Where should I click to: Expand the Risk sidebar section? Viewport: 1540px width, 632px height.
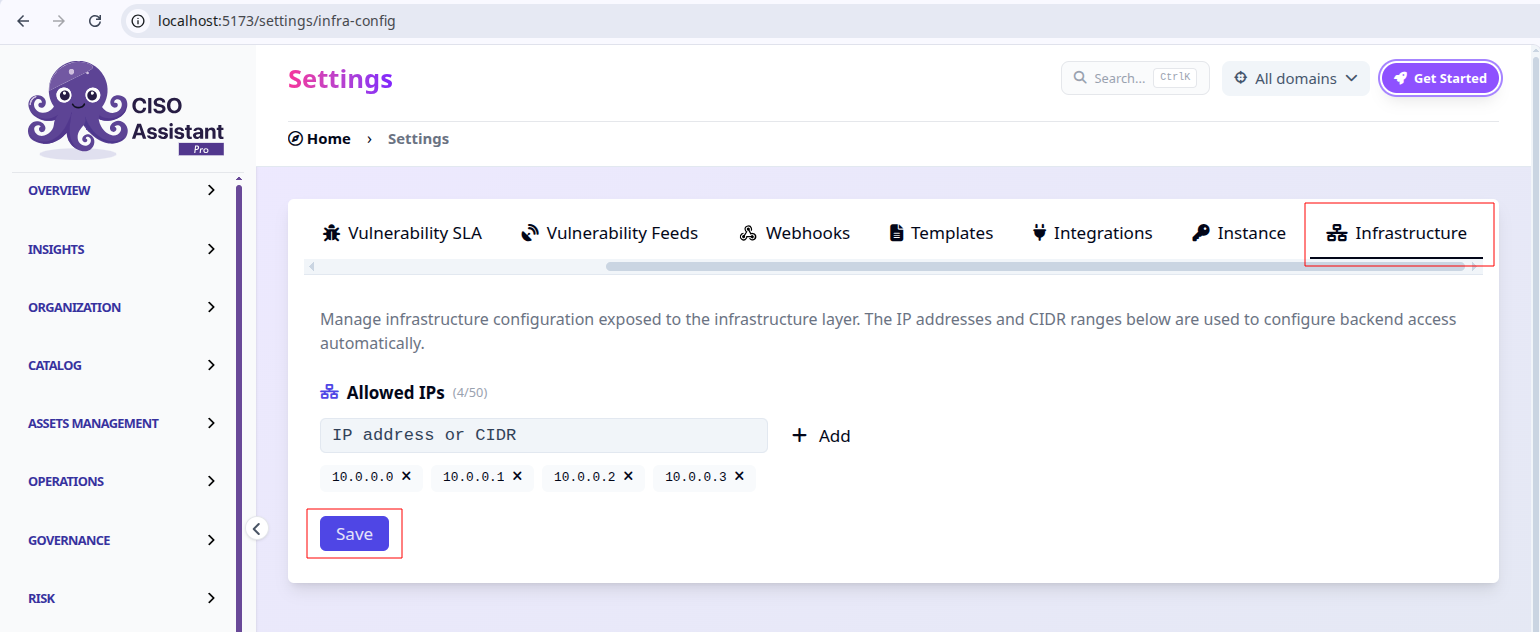tap(122, 598)
